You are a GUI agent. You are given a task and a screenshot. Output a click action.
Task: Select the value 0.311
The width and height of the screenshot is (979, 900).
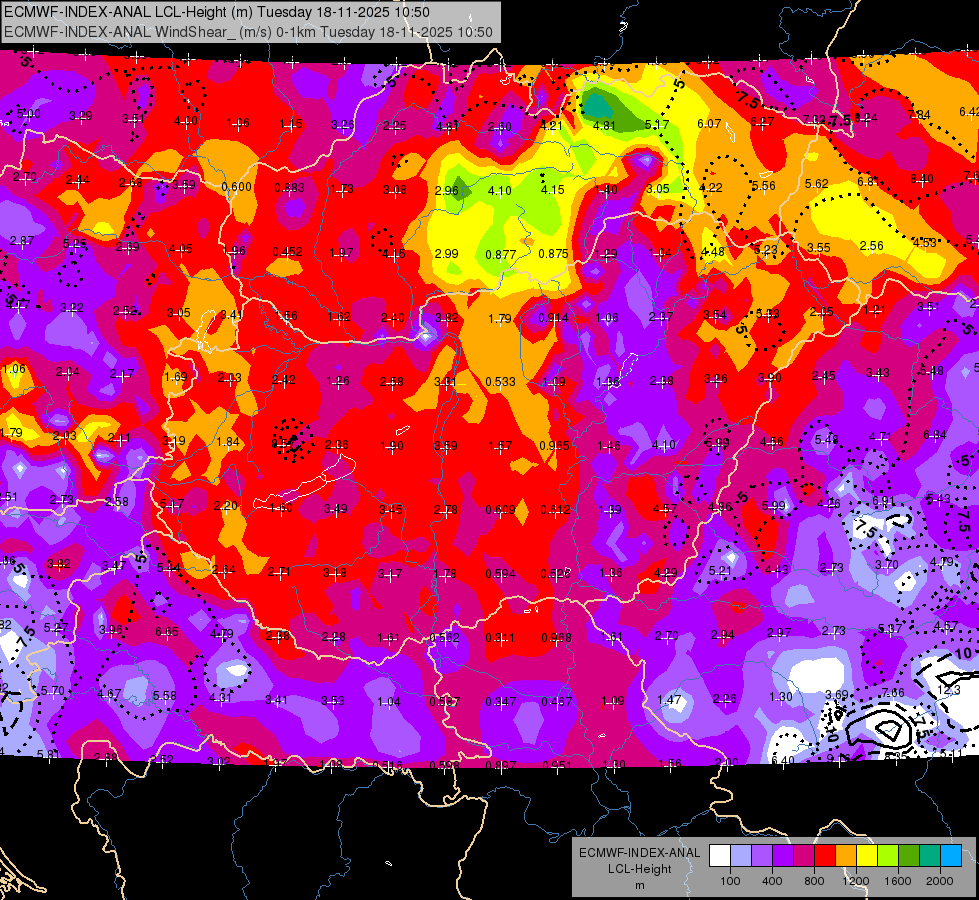501,638
